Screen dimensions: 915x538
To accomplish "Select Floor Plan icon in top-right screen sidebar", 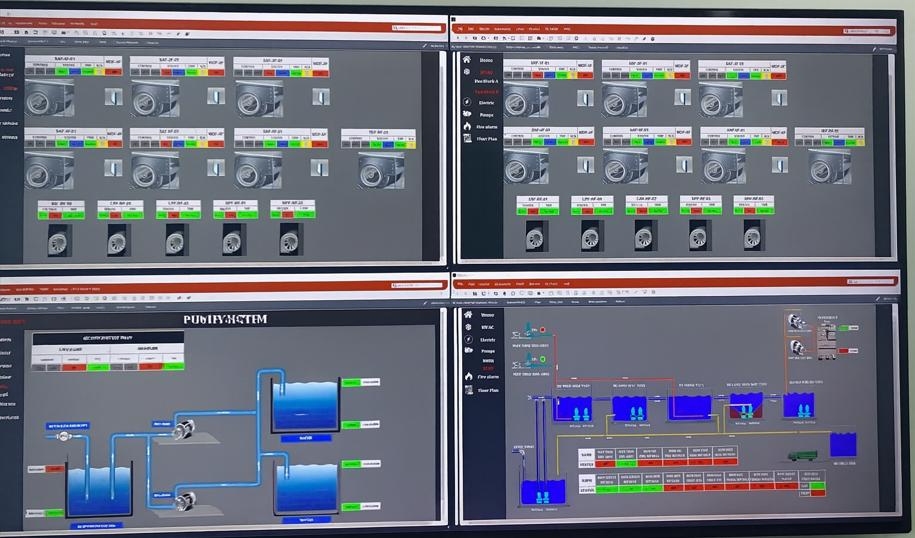I will [x=466, y=139].
